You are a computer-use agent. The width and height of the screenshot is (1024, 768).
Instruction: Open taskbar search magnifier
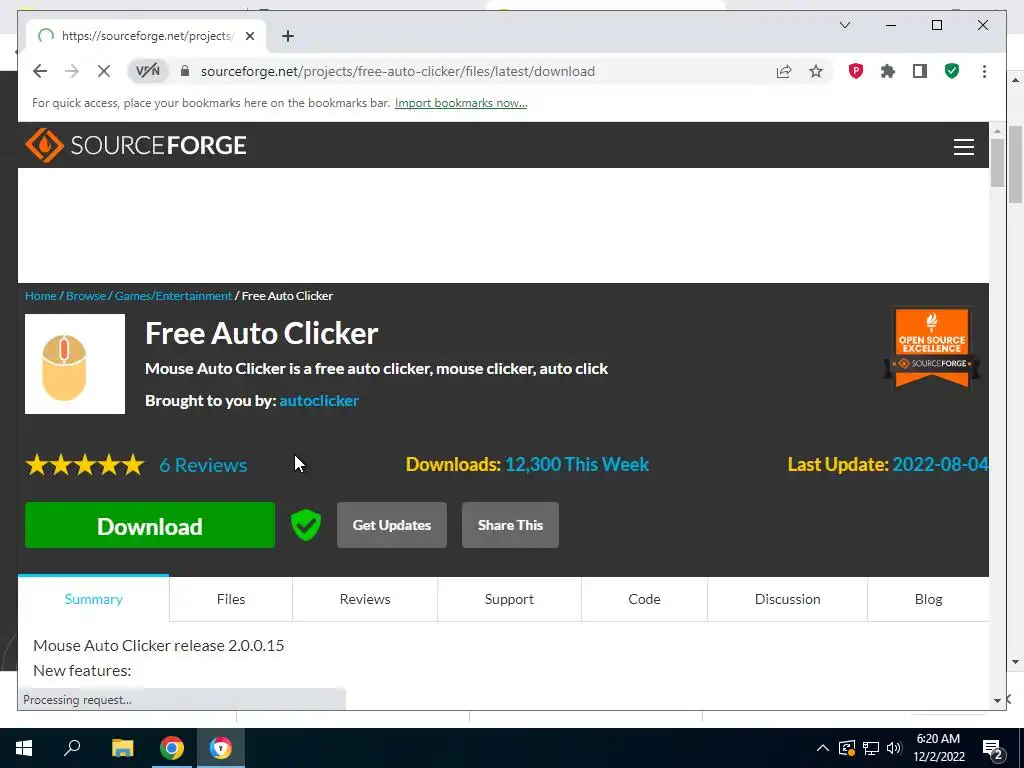pyautogui.click(x=72, y=748)
